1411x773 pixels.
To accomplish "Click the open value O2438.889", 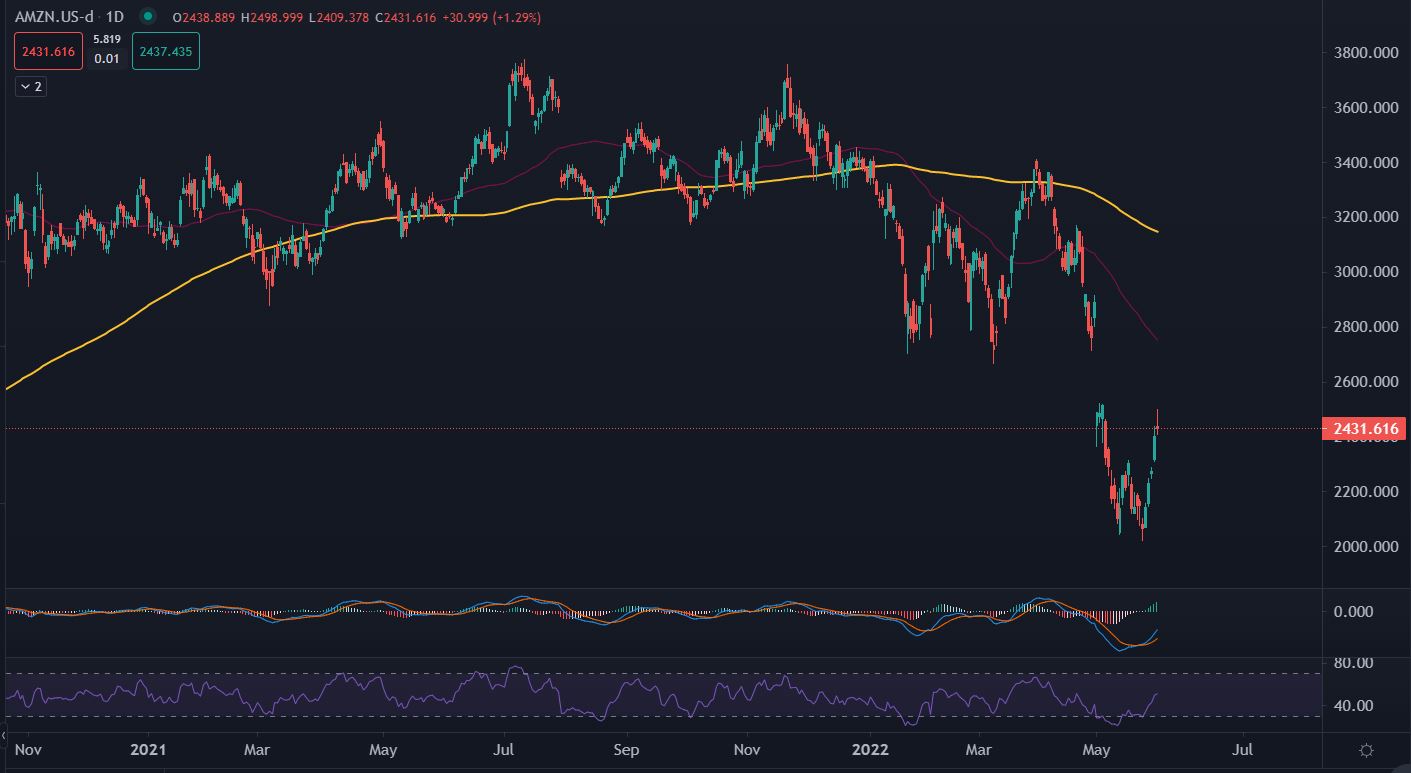I will point(206,17).
